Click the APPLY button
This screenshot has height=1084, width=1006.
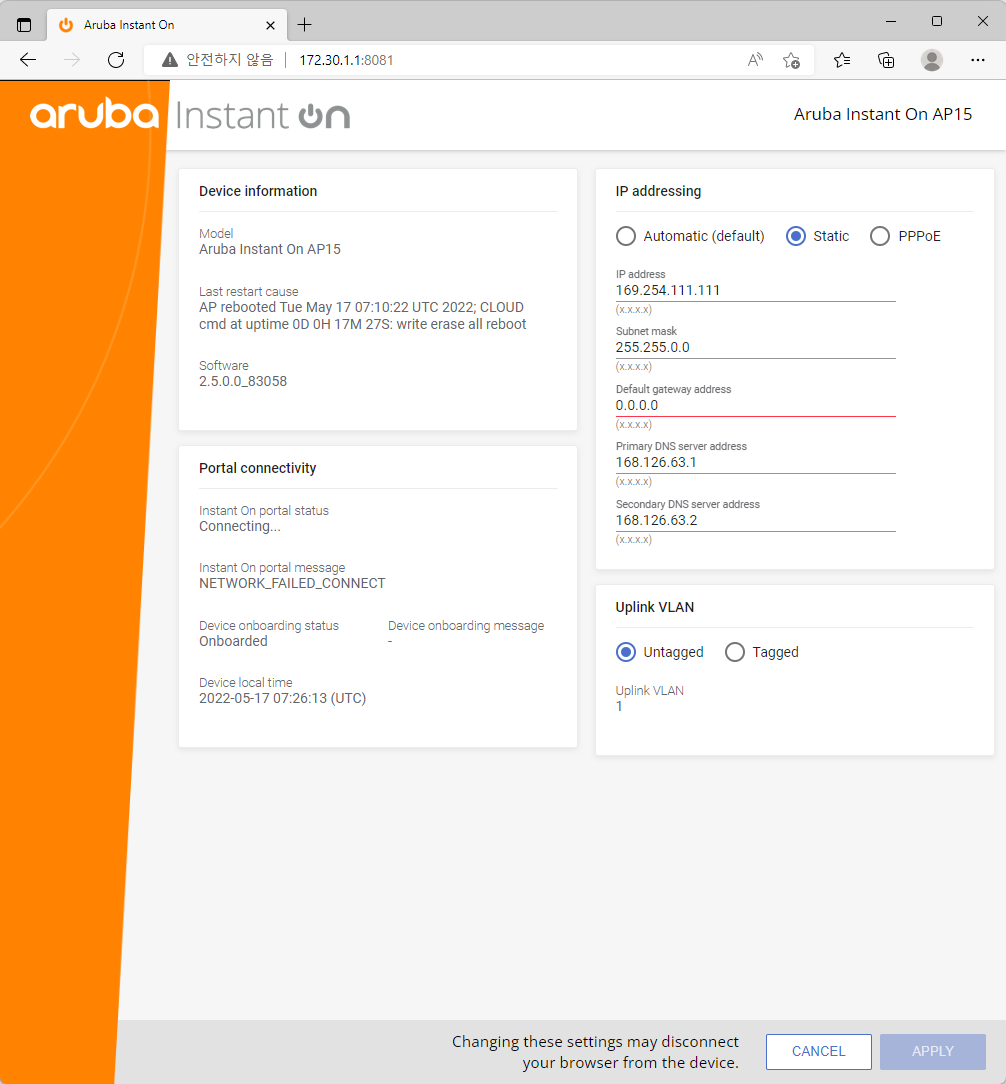(x=933, y=1052)
